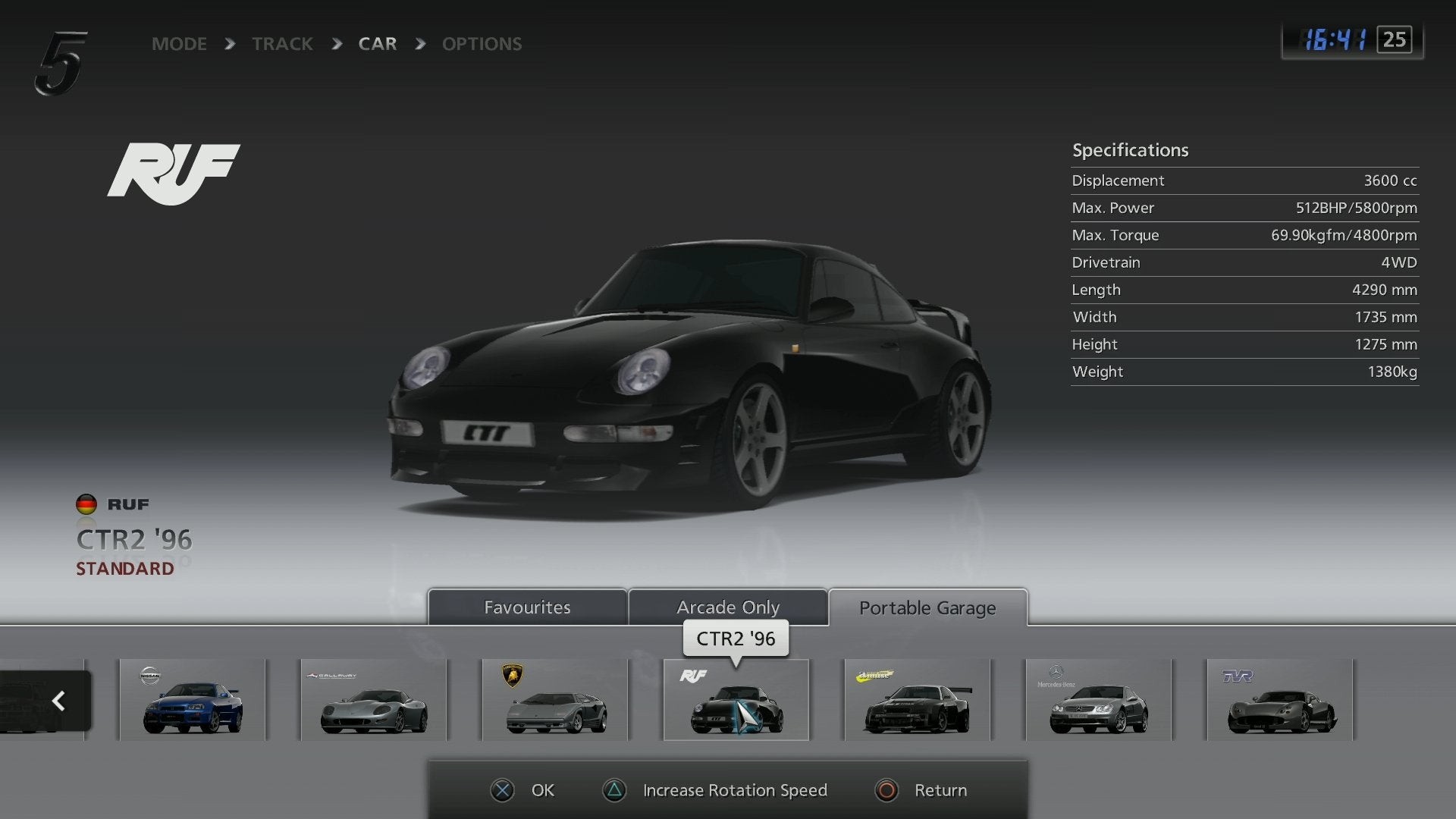The height and width of the screenshot is (819, 1456).
Task: Select the RUF CTR2 '96 thumbnail
Action: tap(736, 700)
